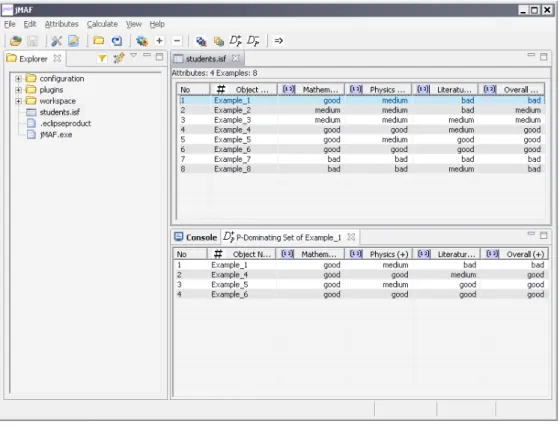Screen dimensions: 560x427
Task: Click the D- P-dominated set toolbar icon
Action: (x=253, y=41)
